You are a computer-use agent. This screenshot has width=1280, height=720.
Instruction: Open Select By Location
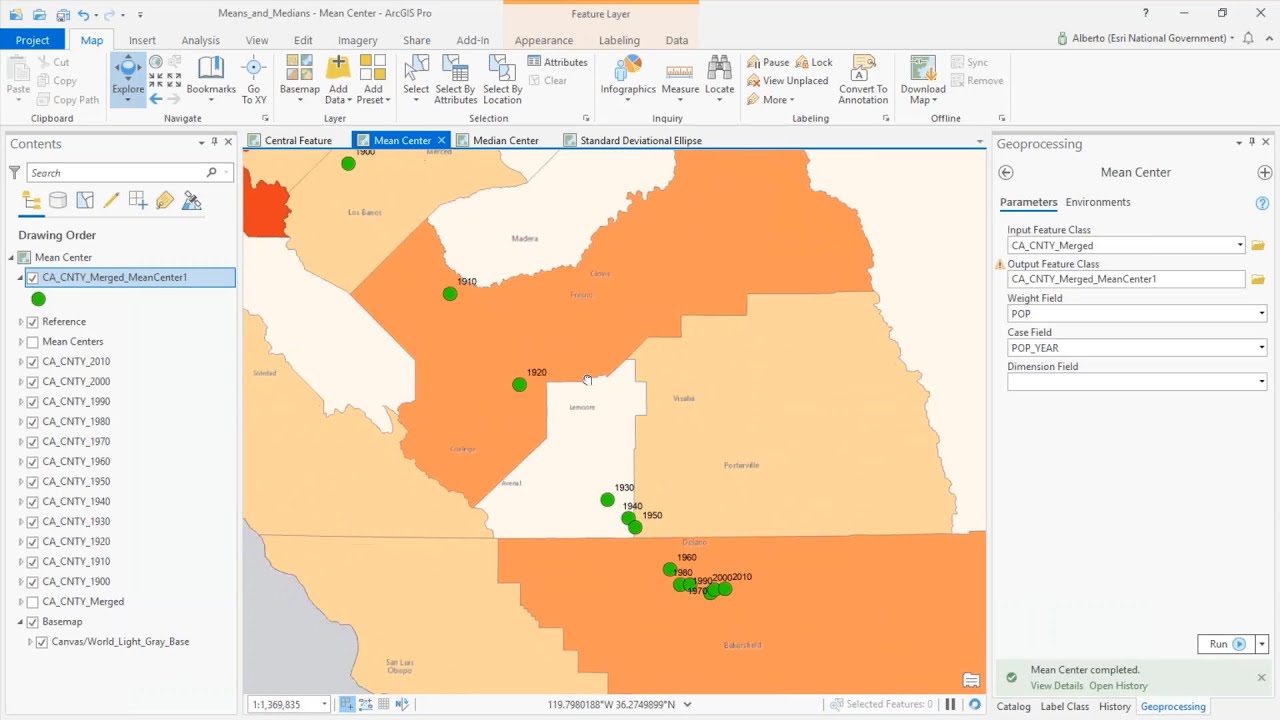pyautogui.click(x=502, y=78)
